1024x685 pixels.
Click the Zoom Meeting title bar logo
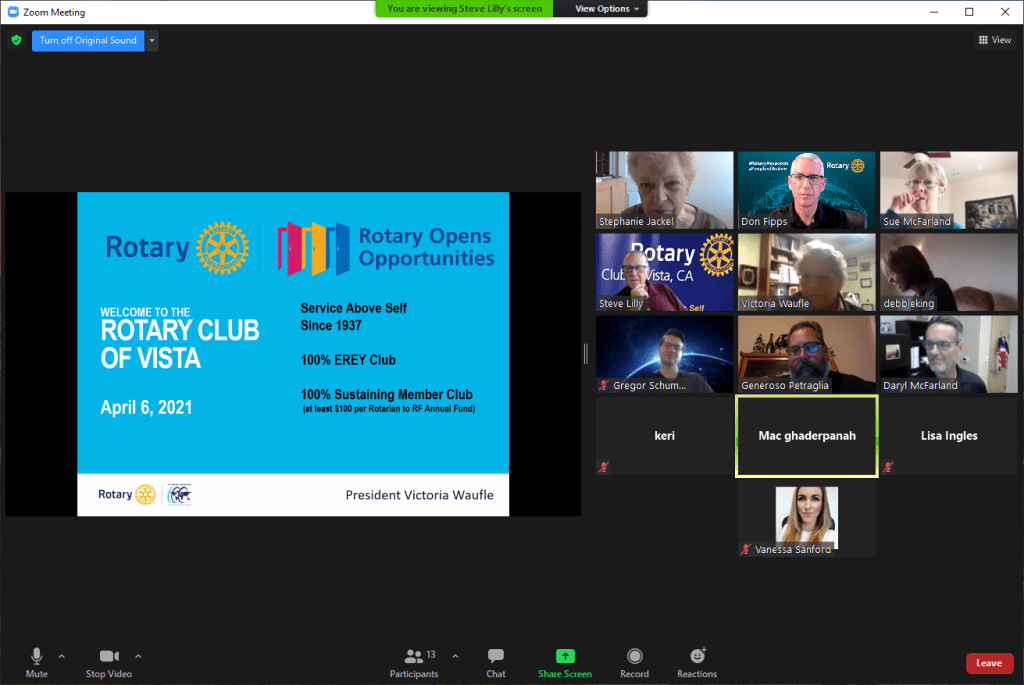12,12
